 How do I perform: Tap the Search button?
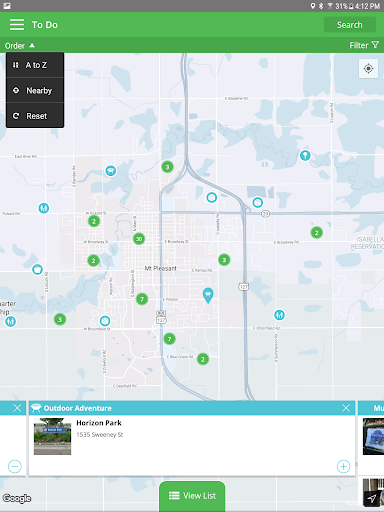350,25
